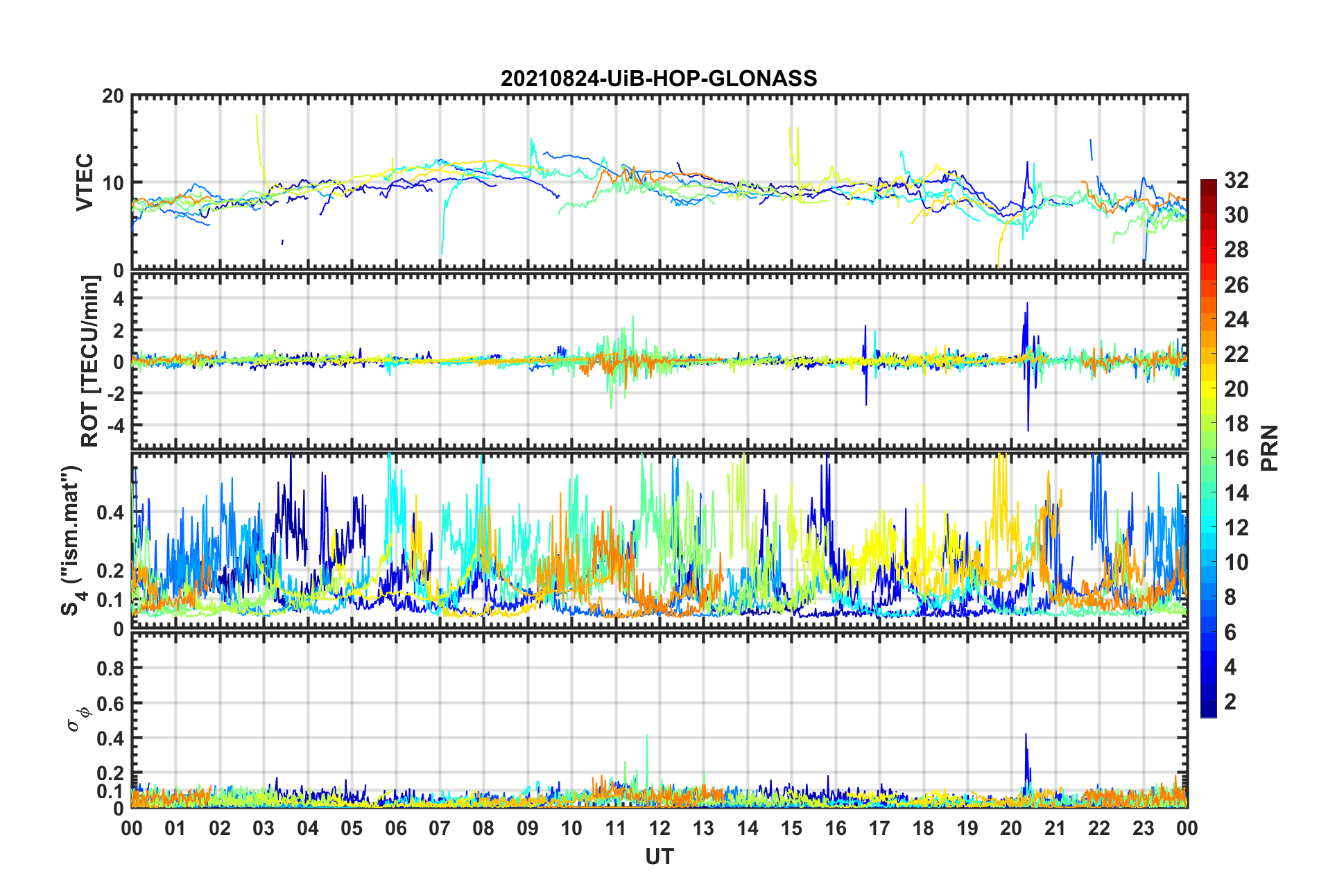
Task: Click tick label 0.8 on sigma-phi axis
Action: tap(110, 668)
